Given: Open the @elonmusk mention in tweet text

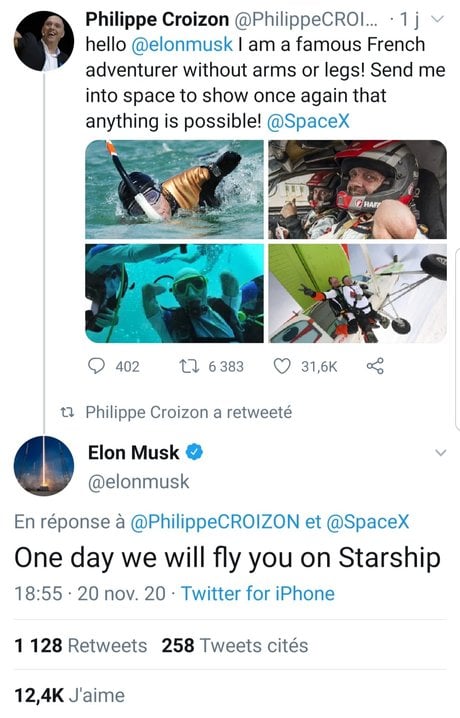Looking at the screenshot, I should coord(182,45).
